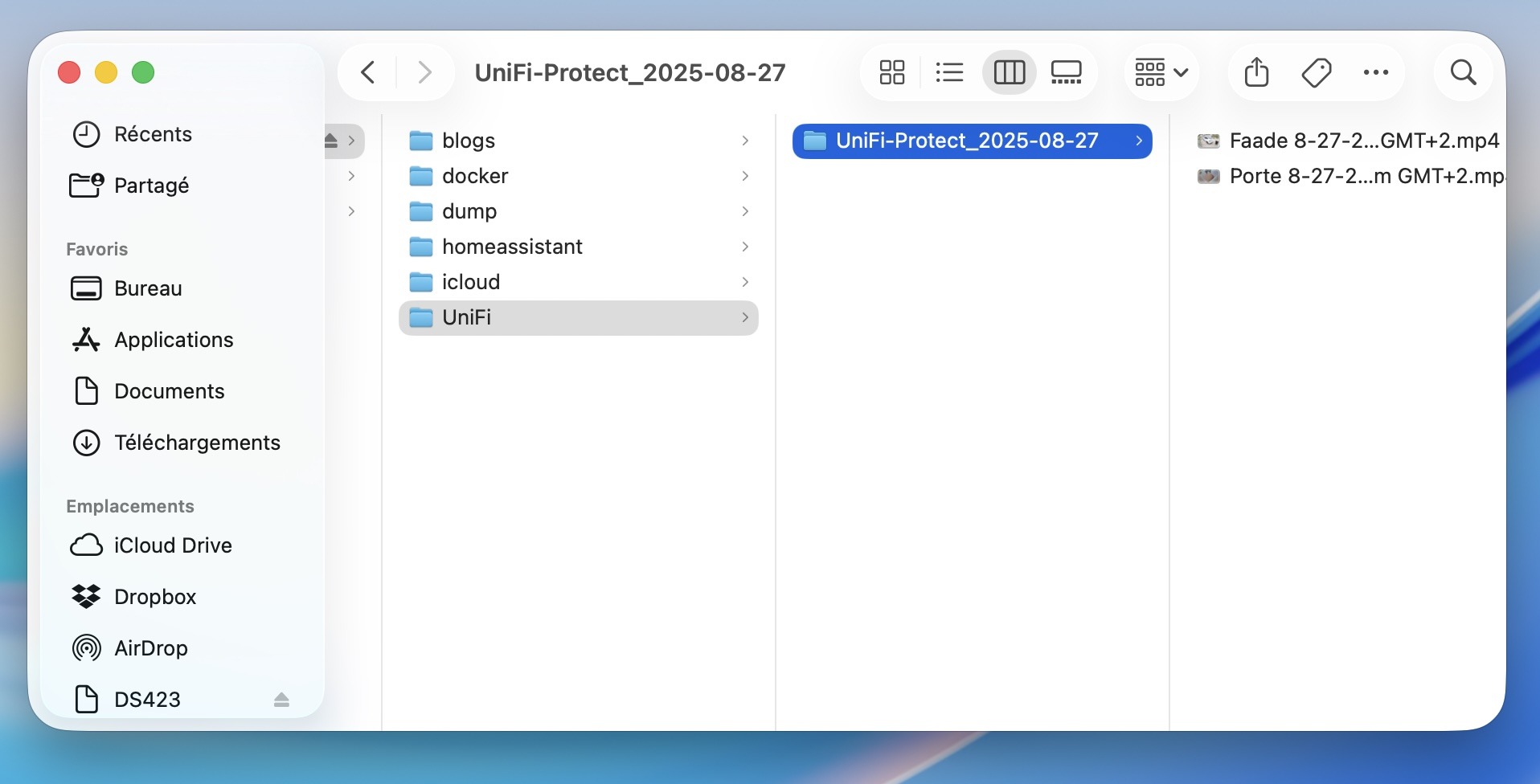
Task: Select the blogs folder
Action: pos(579,141)
